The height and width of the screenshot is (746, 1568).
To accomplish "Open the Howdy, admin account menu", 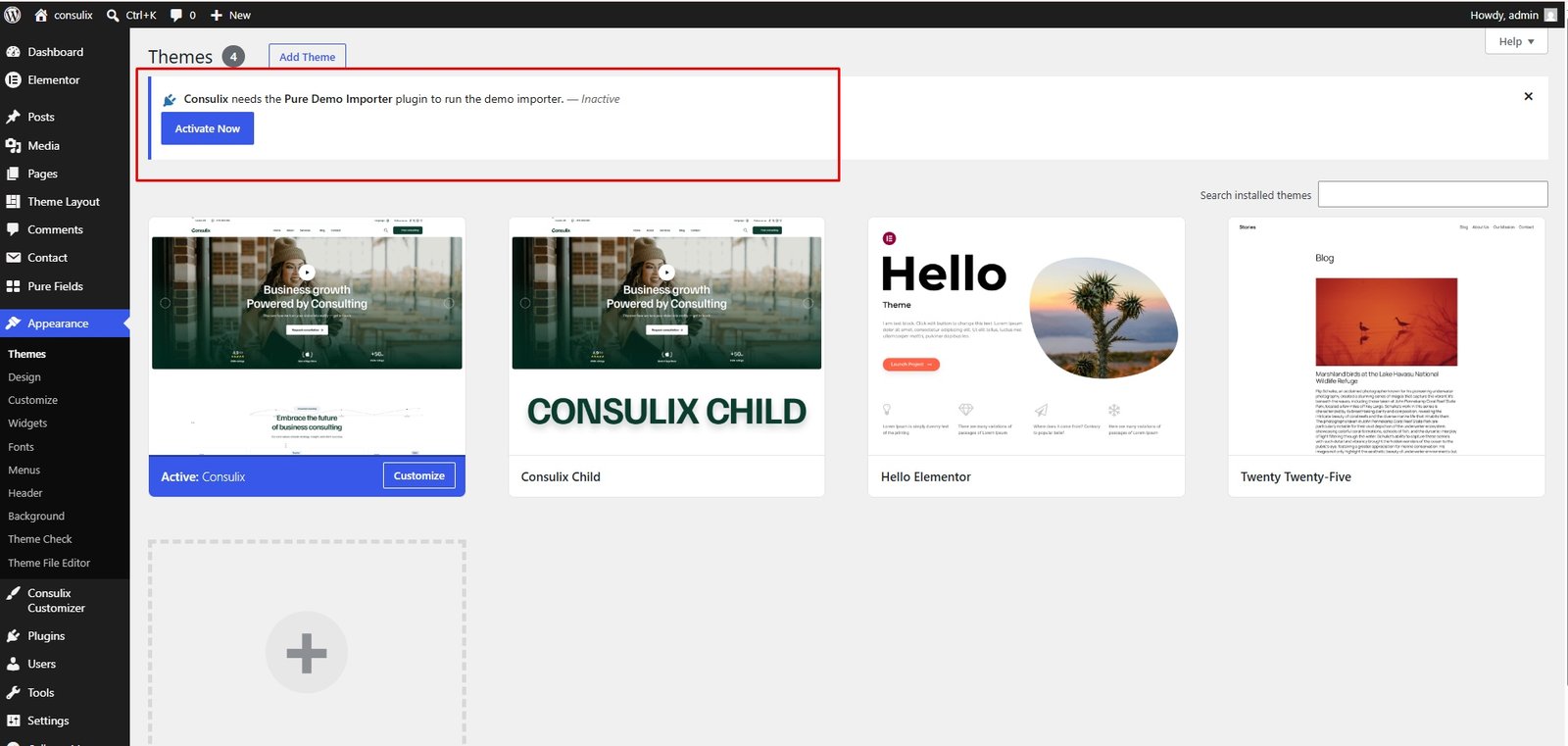I will [1513, 15].
